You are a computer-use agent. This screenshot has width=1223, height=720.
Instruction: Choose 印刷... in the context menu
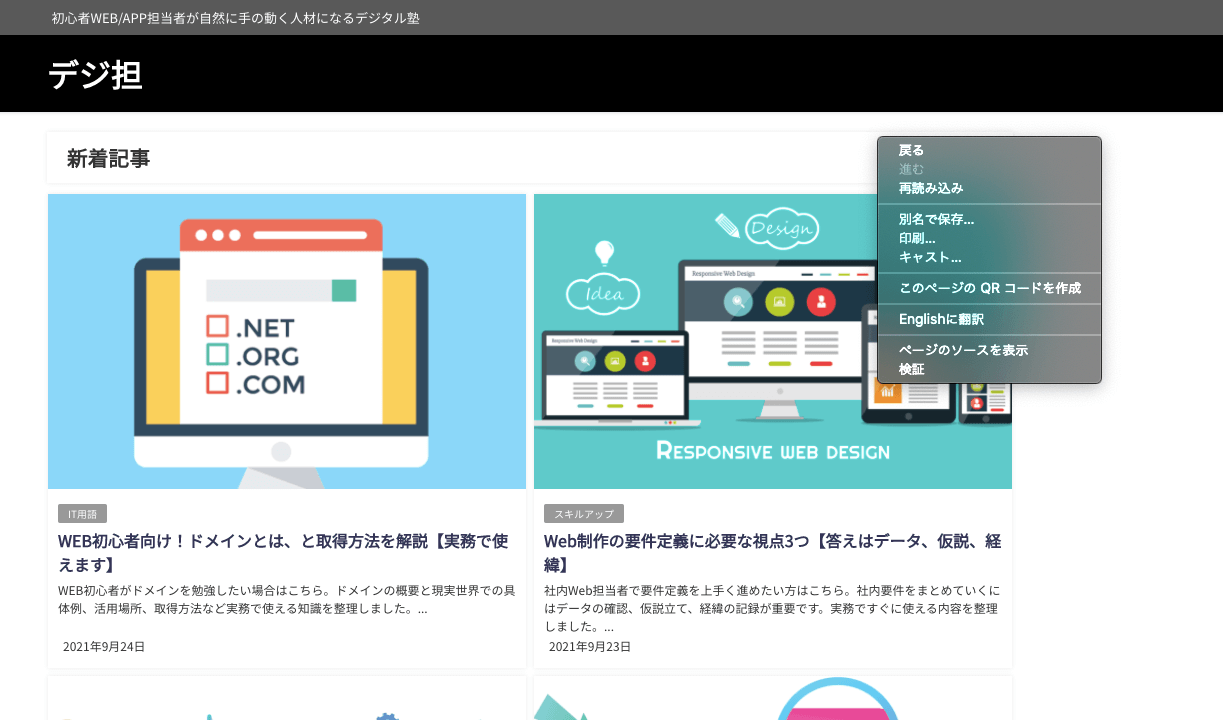point(989,238)
